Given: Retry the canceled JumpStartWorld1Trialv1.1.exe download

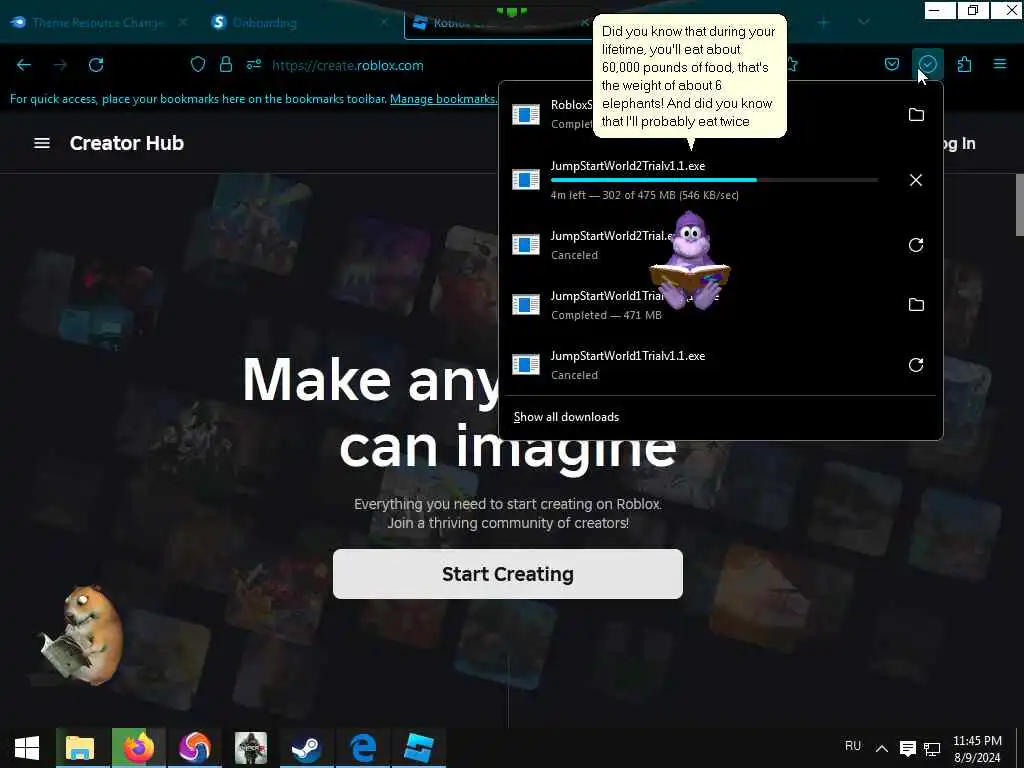Looking at the screenshot, I should (916, 364).
